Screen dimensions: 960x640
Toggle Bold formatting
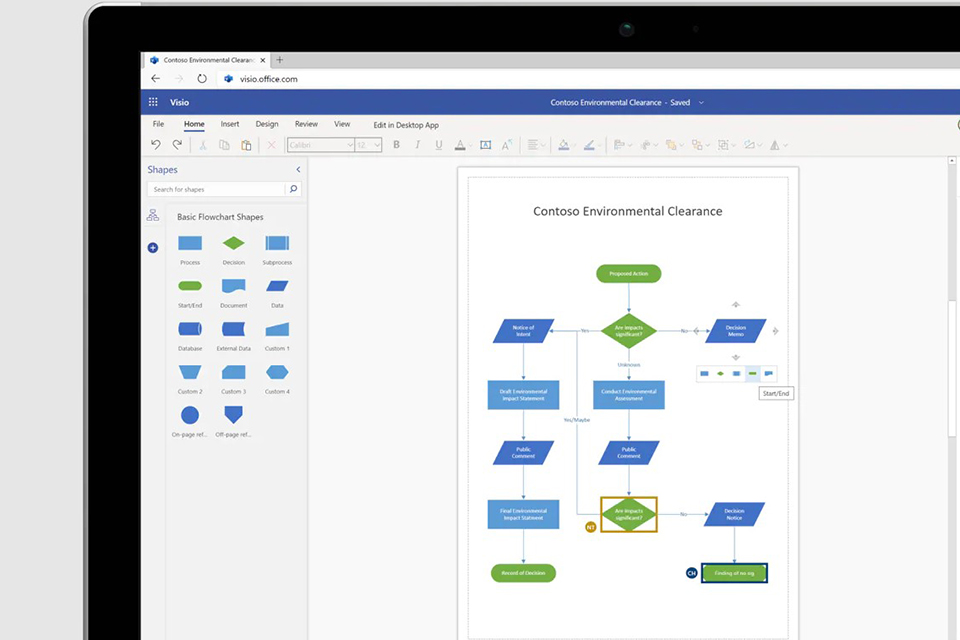[396, 145]
